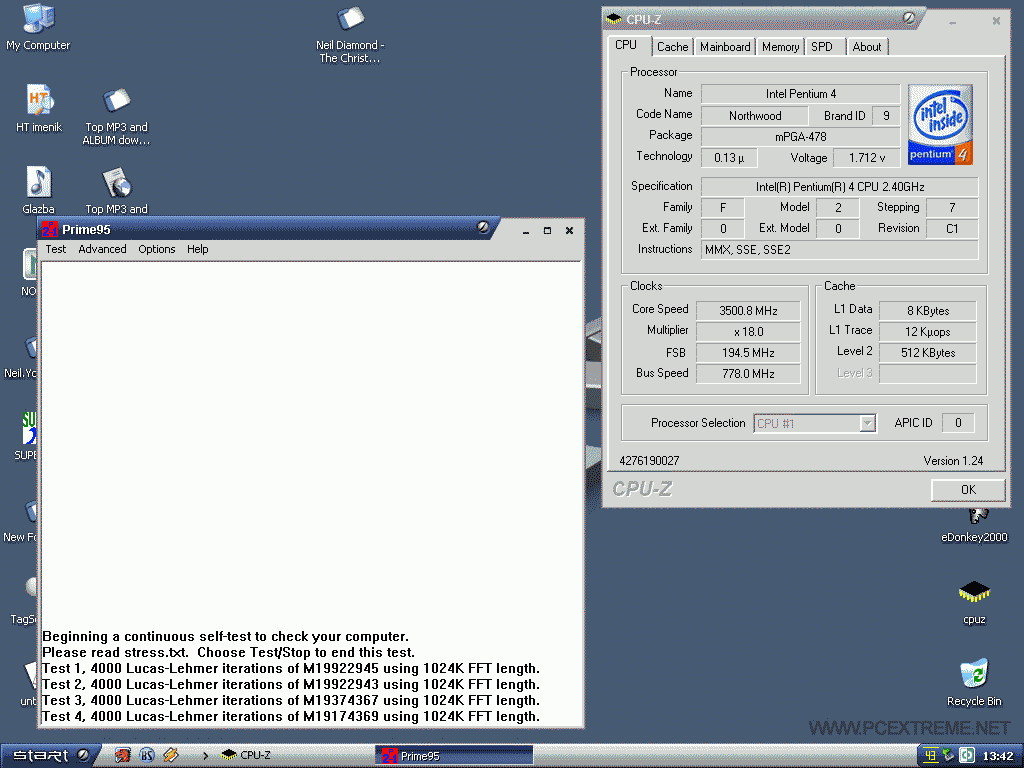Open the Glazba desktop music icon
Viewport: 1024px width, 768px height.
pyautogui.click(x=38, y=184)
